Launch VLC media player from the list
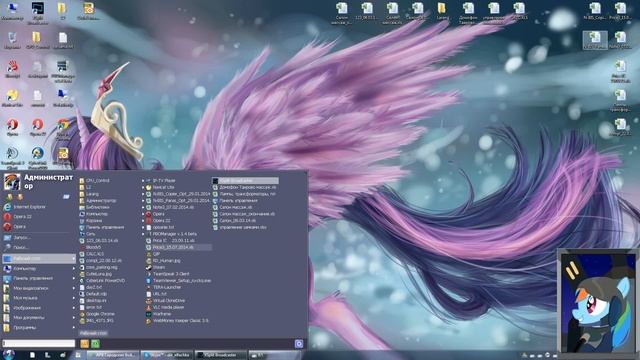The width and height of the screenshot is (640, 360). point(165,307)
